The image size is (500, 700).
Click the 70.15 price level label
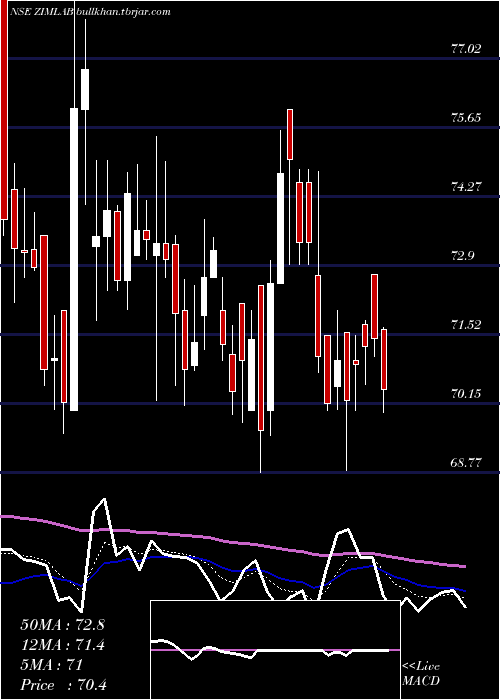[x=467, y=394]
